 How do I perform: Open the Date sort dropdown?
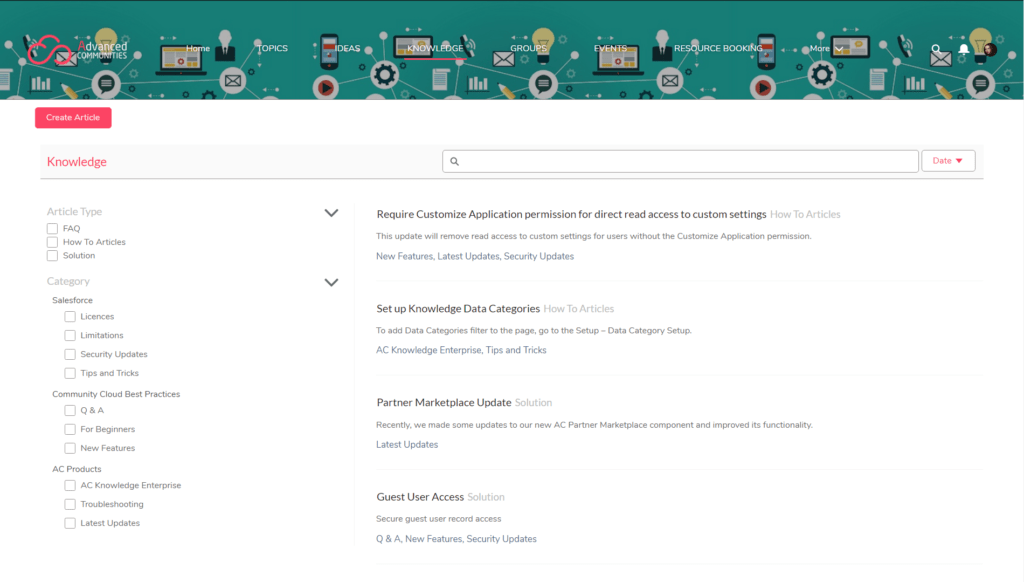[948, 161]
